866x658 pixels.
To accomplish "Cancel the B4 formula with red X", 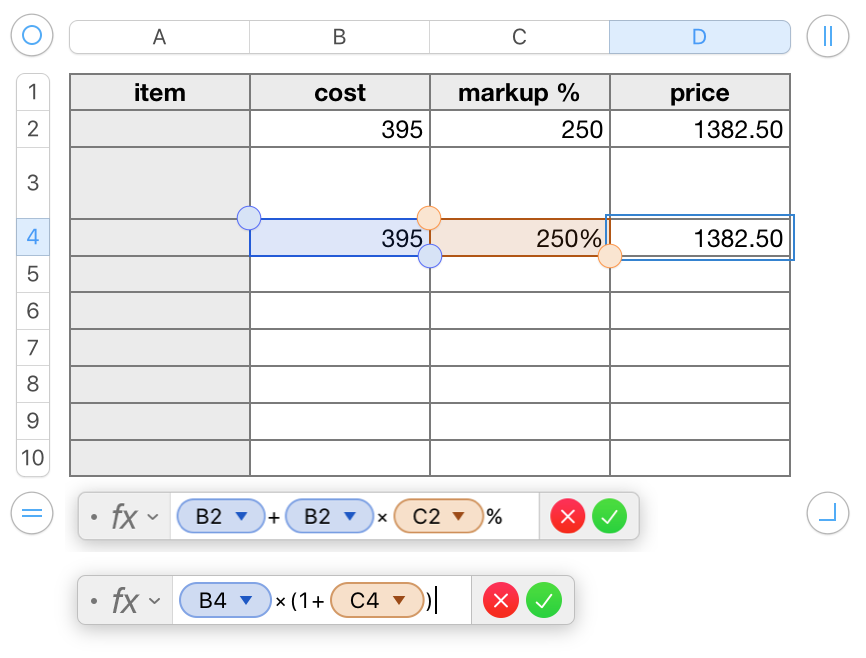I will coord(501,600).
